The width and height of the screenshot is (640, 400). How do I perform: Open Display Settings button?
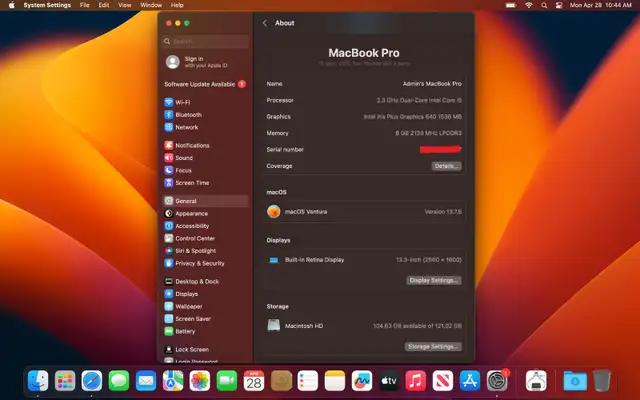tap(434, 280)
